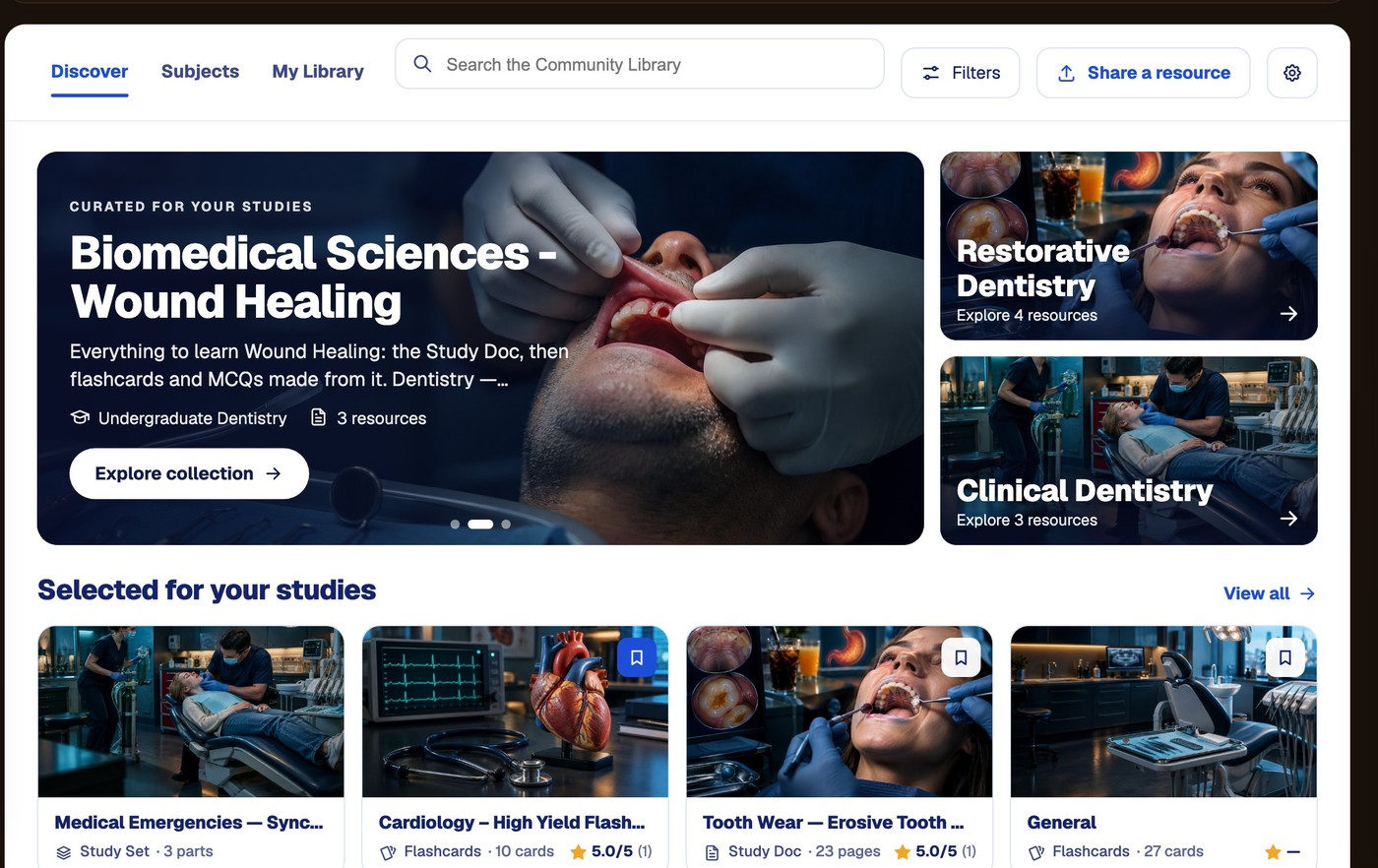The width and height of the screenshot is (1378, 868).
Task: Bookmark the General flashcards card
Action: (1285, 657)
